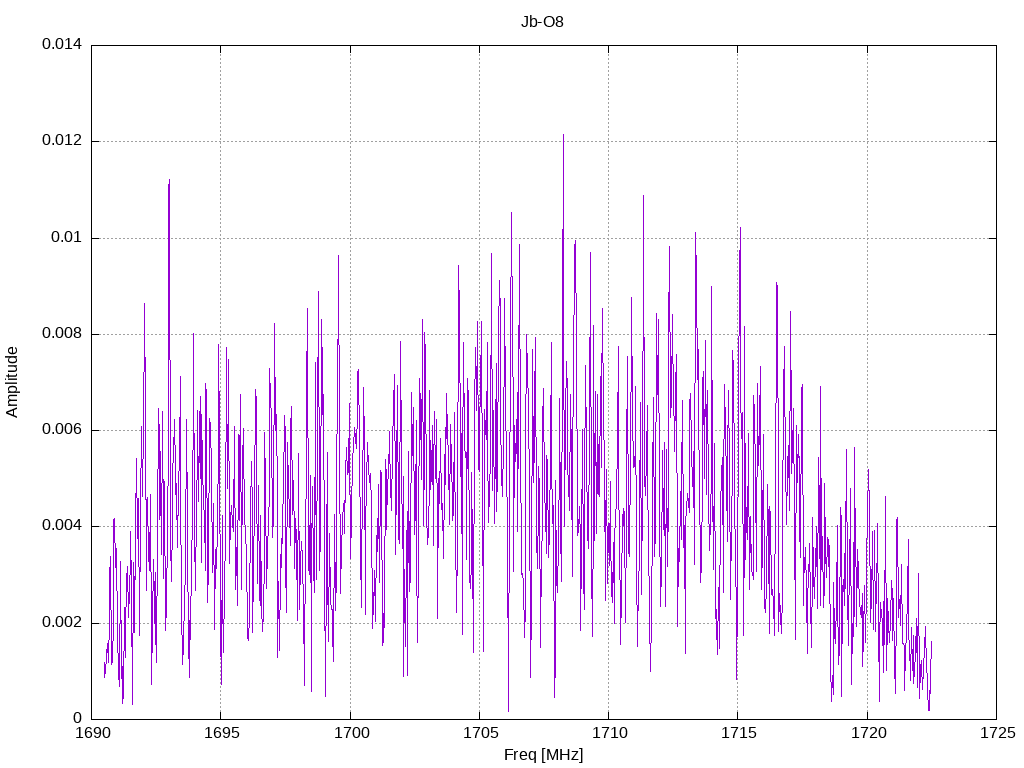Click the y-axis tick value 0.014
Screen dimensions: 1024x768
[62, 44]
